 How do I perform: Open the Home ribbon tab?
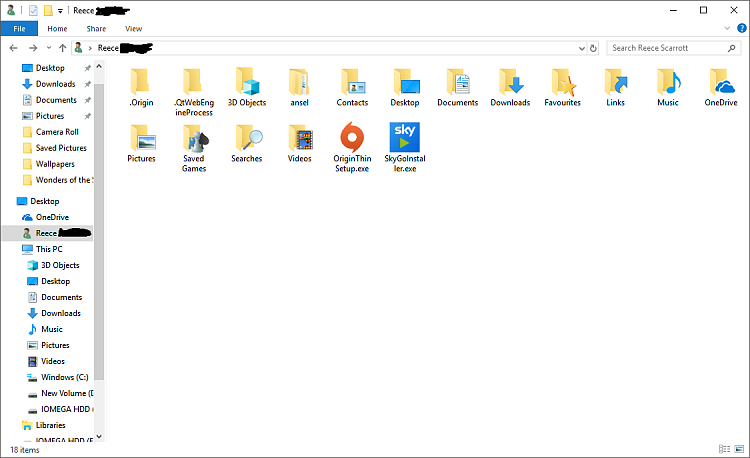point(57,29)
